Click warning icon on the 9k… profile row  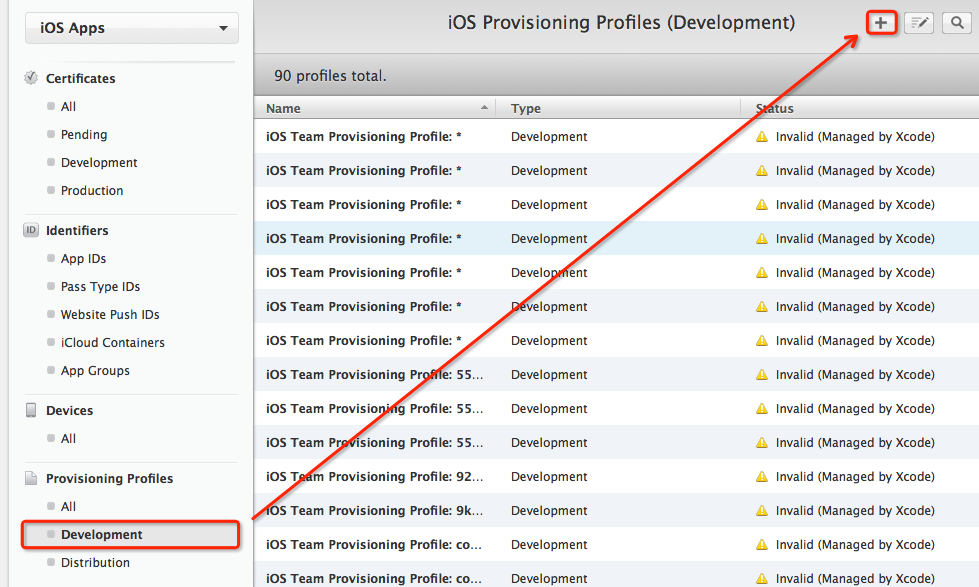tap(762, 510)
